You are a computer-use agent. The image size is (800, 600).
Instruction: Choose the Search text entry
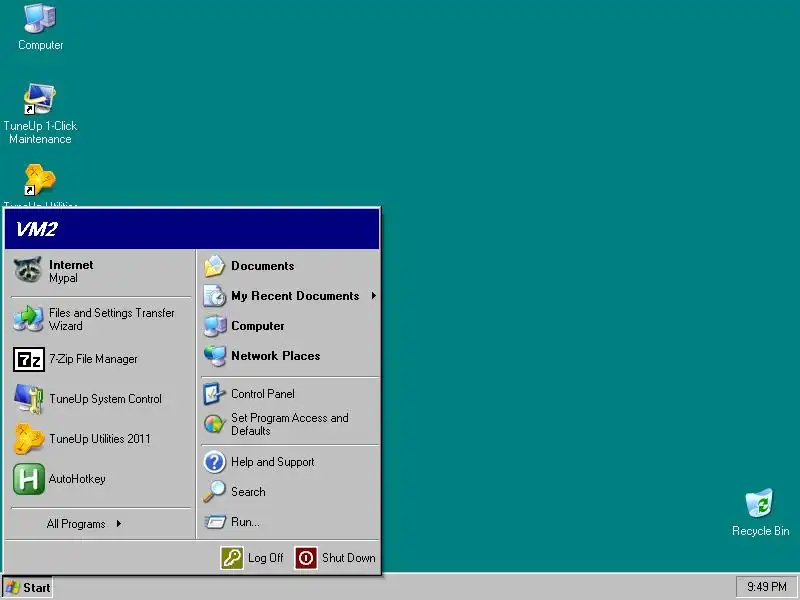click(x=248, y=492)
